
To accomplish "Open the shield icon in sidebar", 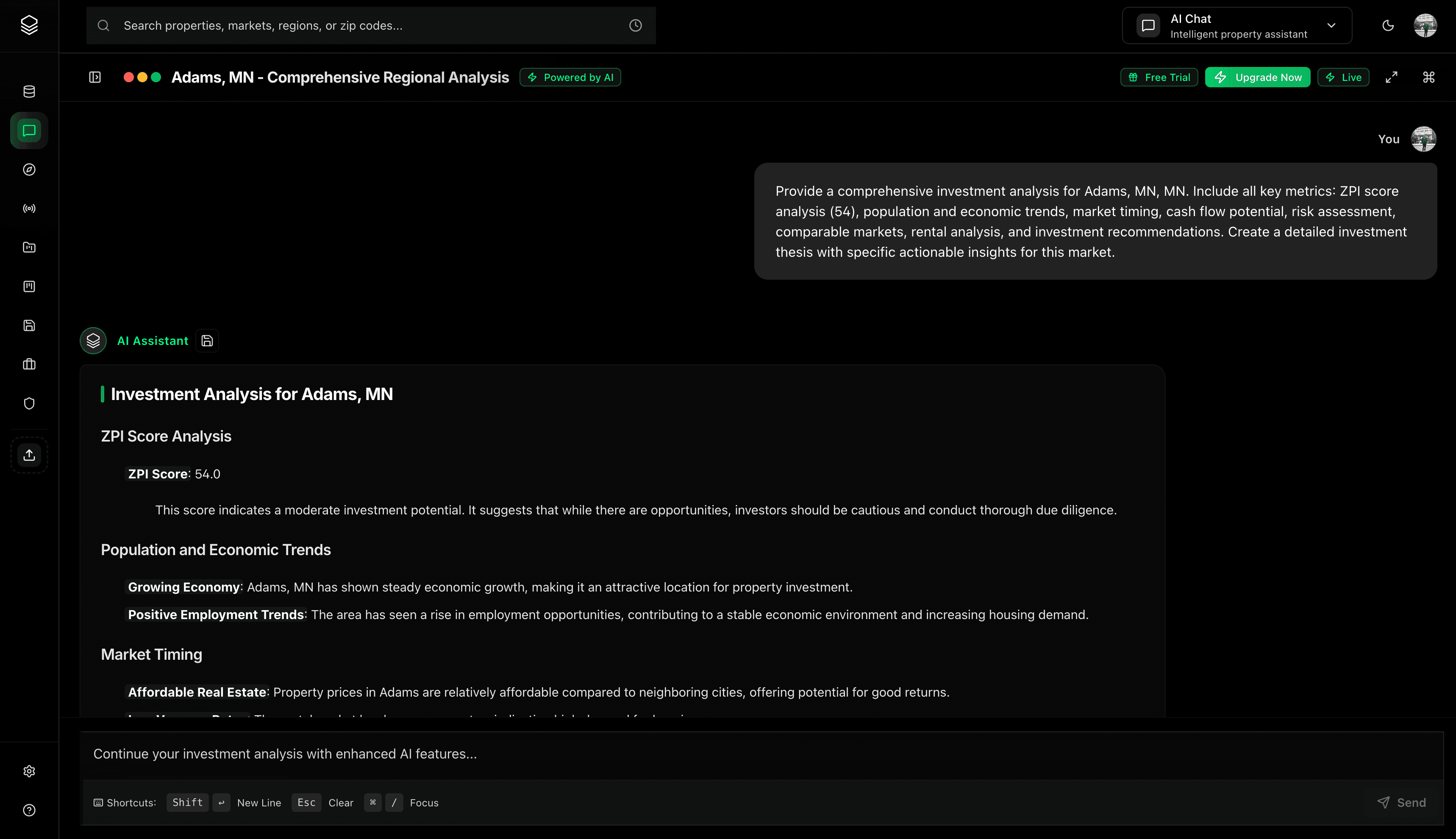I will pyautogui.click(x=29, y=403).
